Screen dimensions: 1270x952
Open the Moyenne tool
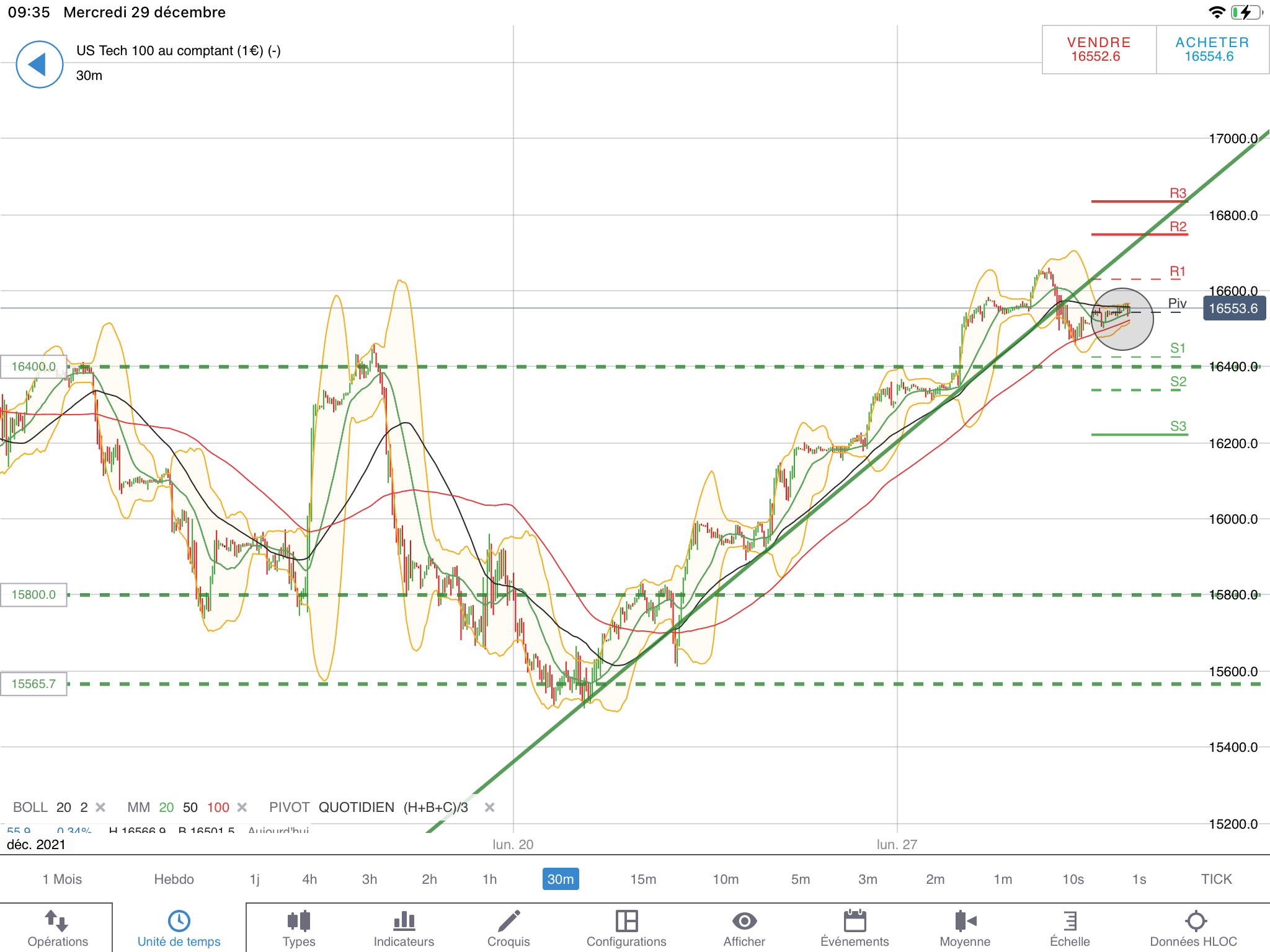[x=965, y=928]
